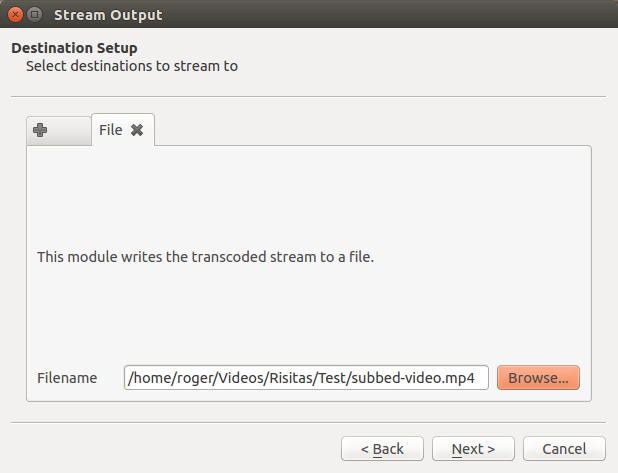Close the Stream Output window
Viewport: 618px width, 473px height.
pos(15,15)
